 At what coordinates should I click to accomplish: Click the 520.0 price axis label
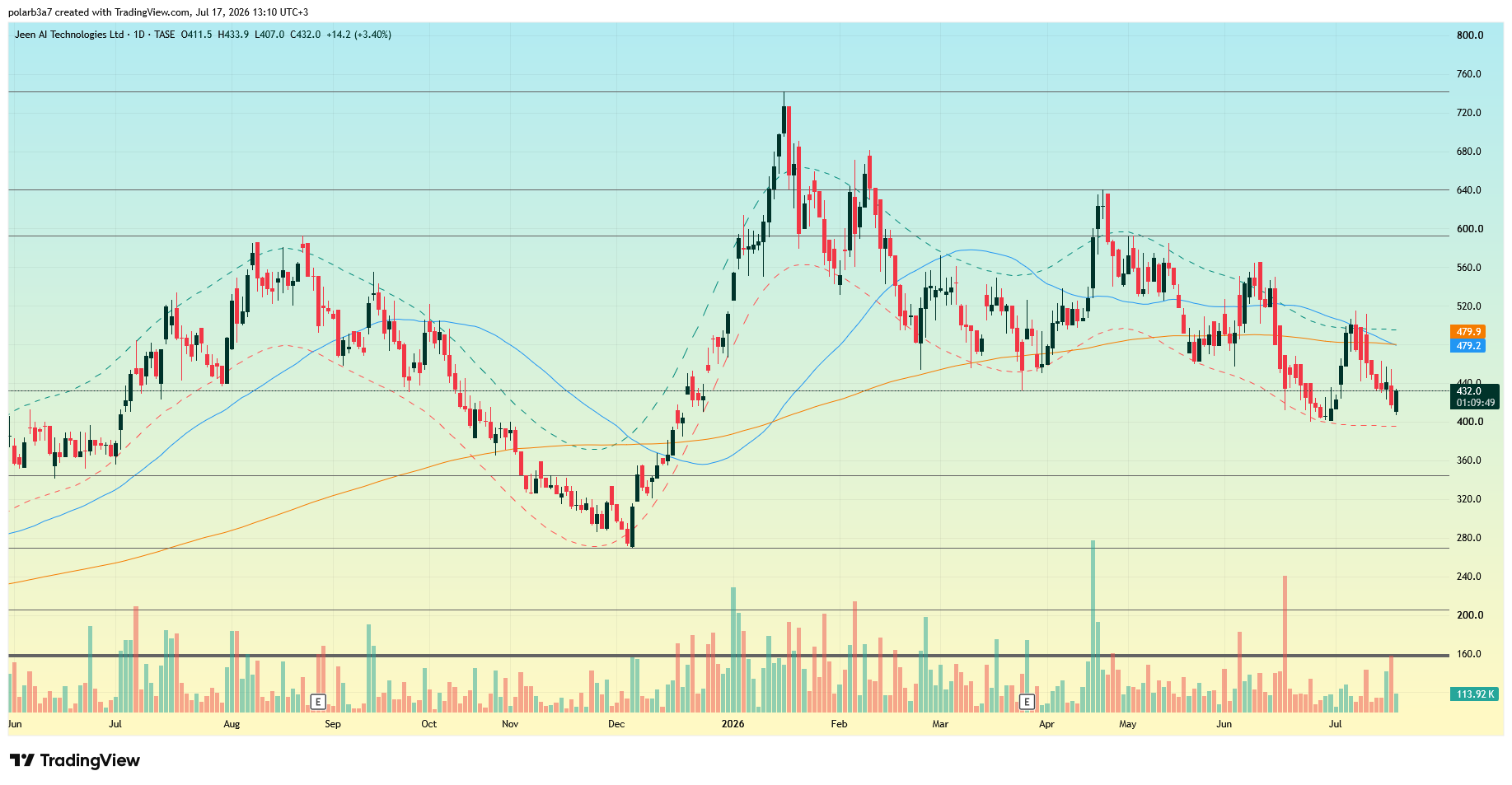point(1470,306)
